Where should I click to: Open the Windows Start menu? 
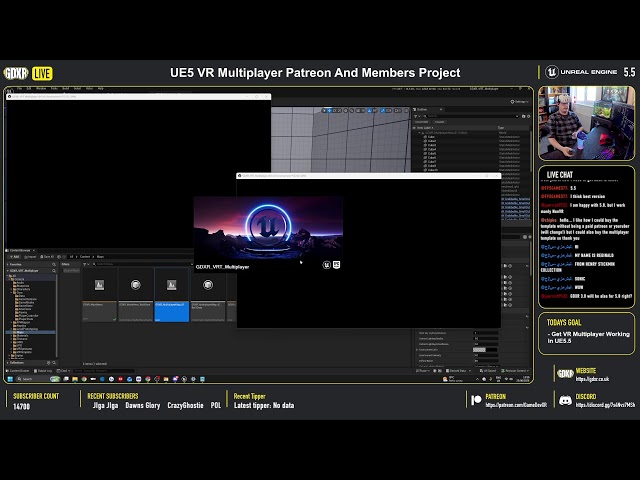click(10, 379)
